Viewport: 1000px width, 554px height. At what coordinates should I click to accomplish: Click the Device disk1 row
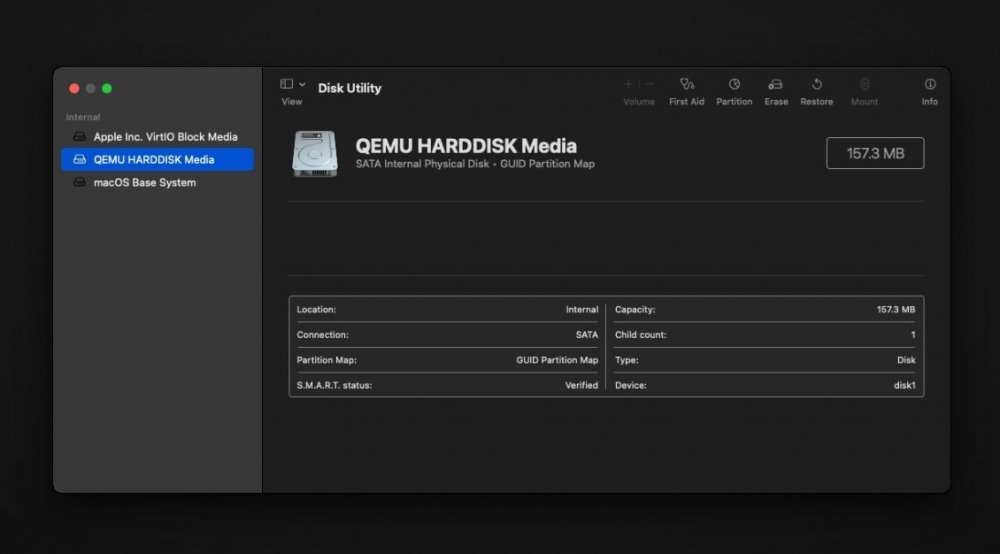click(x=765, y=385)
